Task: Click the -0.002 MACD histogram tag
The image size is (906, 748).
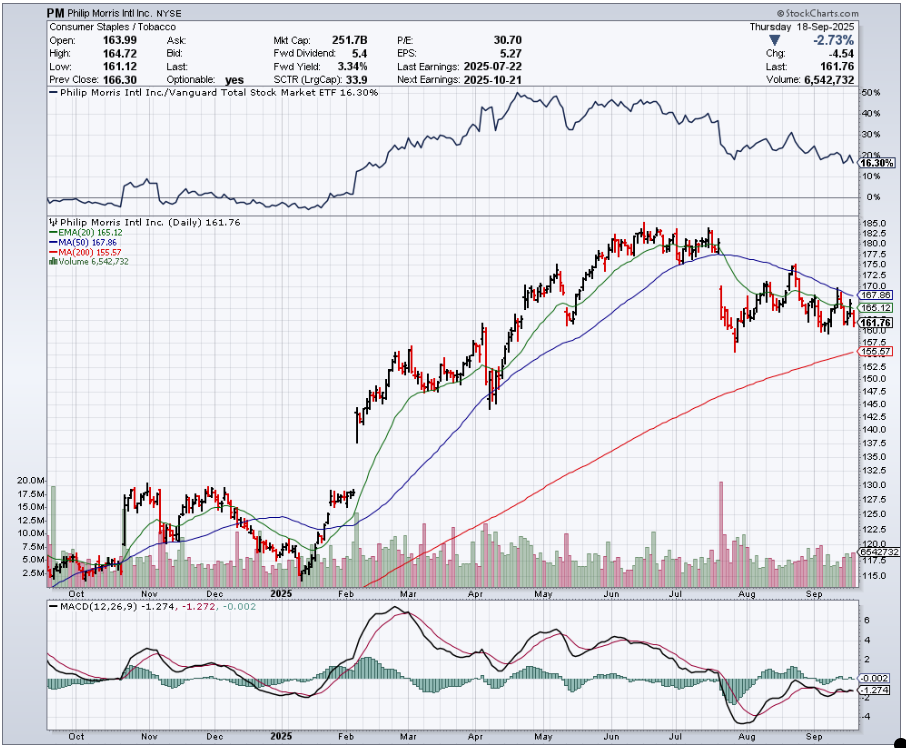Action: tap(875, 678)
